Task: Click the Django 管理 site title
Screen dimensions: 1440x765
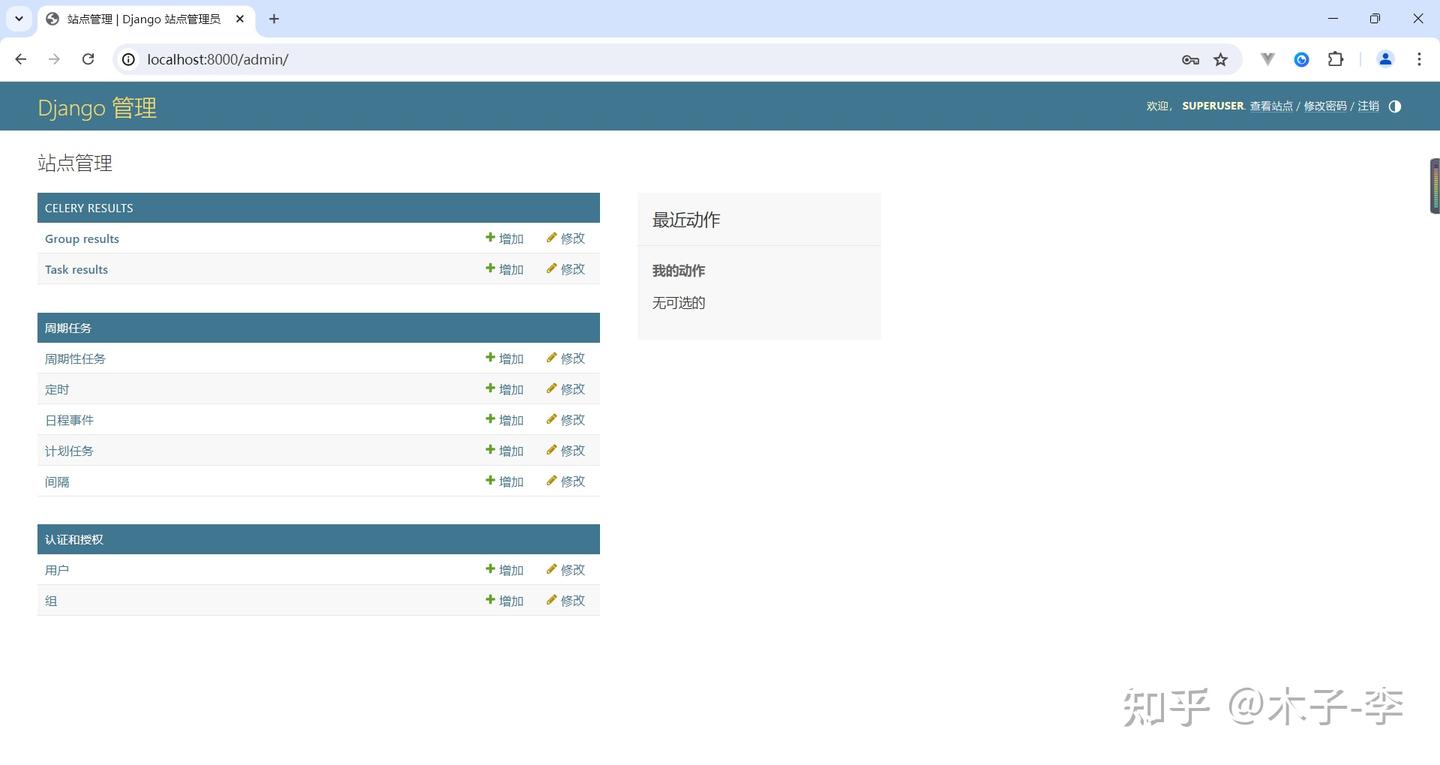Action: pyautogui.click(x=97, y=107)
